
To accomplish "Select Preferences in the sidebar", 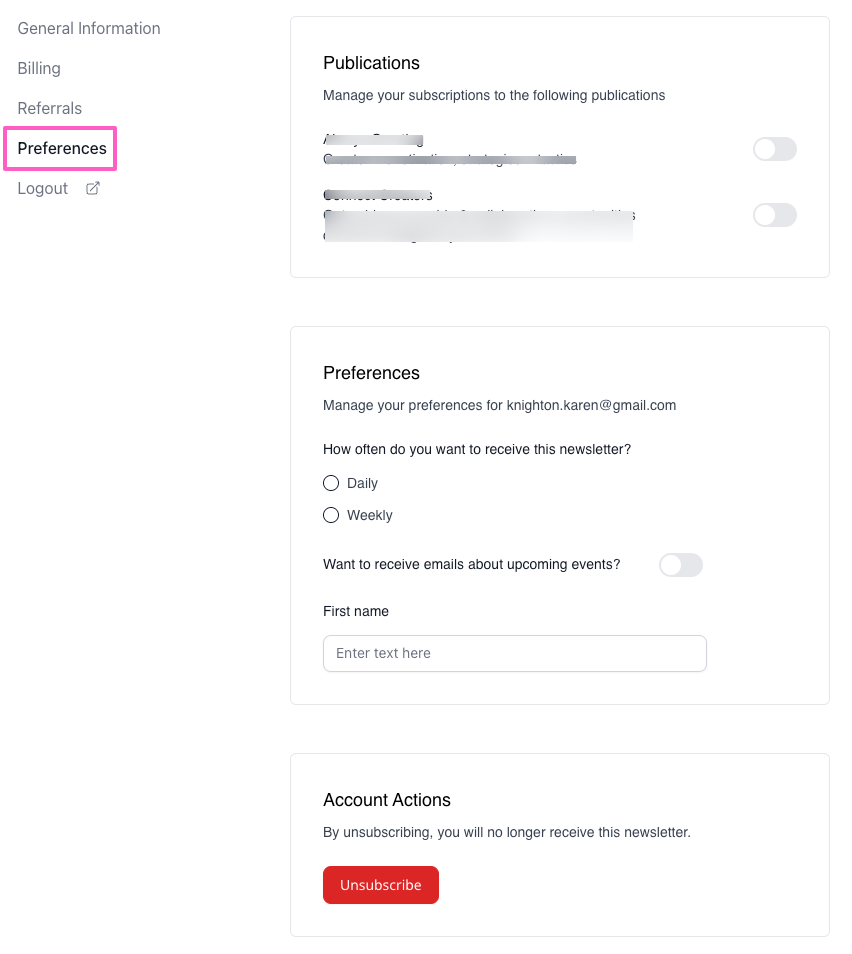I will point(62,148).
